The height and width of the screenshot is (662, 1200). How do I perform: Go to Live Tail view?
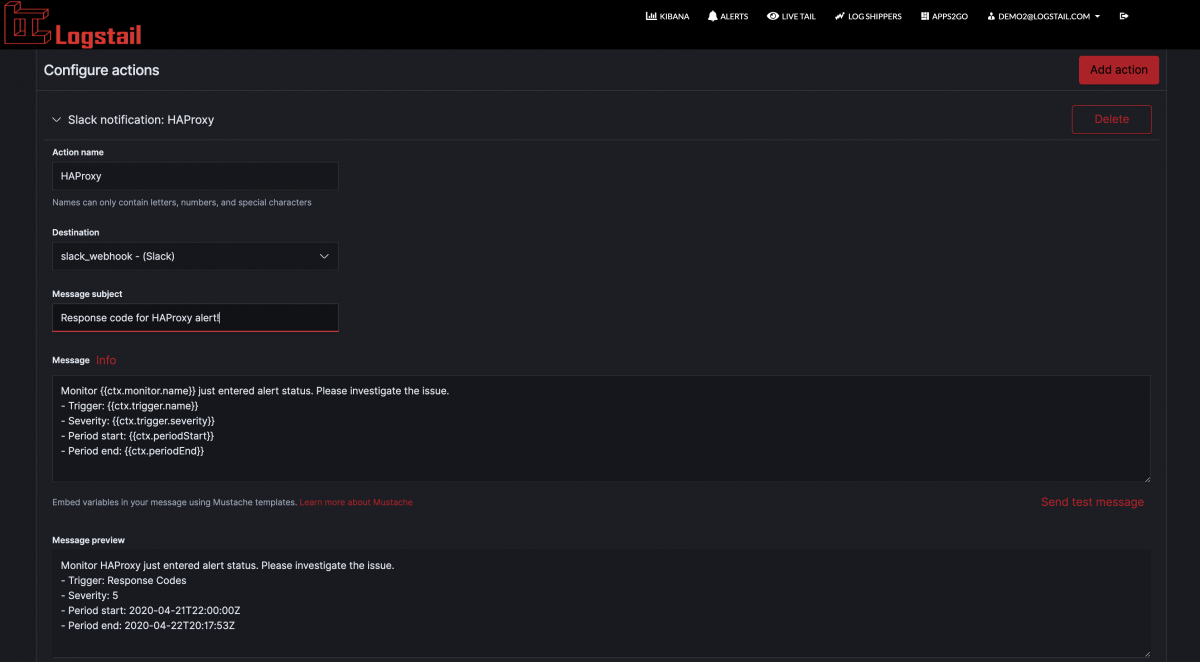(791, 16)
